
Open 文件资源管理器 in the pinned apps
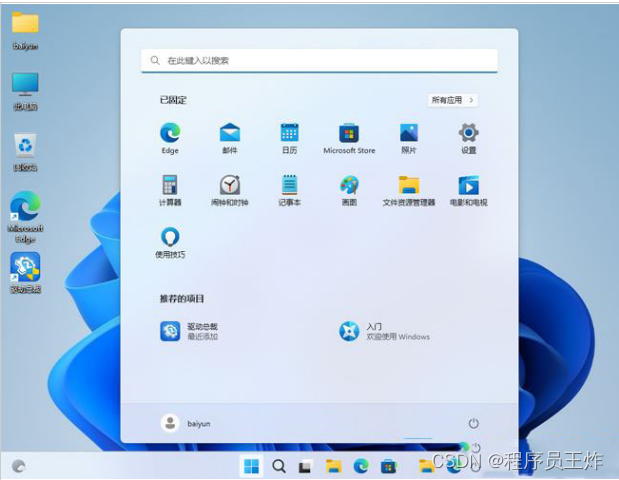coord(409,191)
